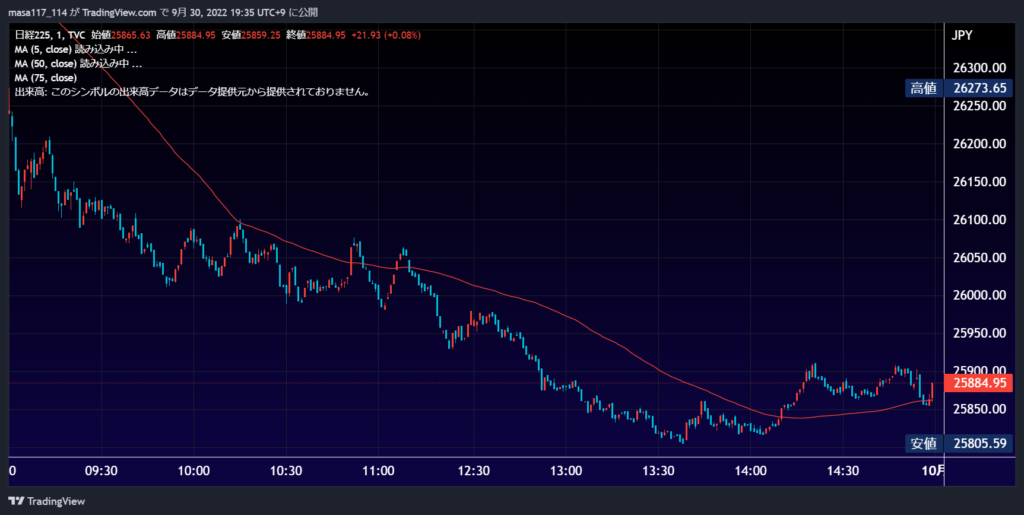Click the 出来高 volume data notice
This screenshot has height=515, width=1024.
tap(193, 92)
